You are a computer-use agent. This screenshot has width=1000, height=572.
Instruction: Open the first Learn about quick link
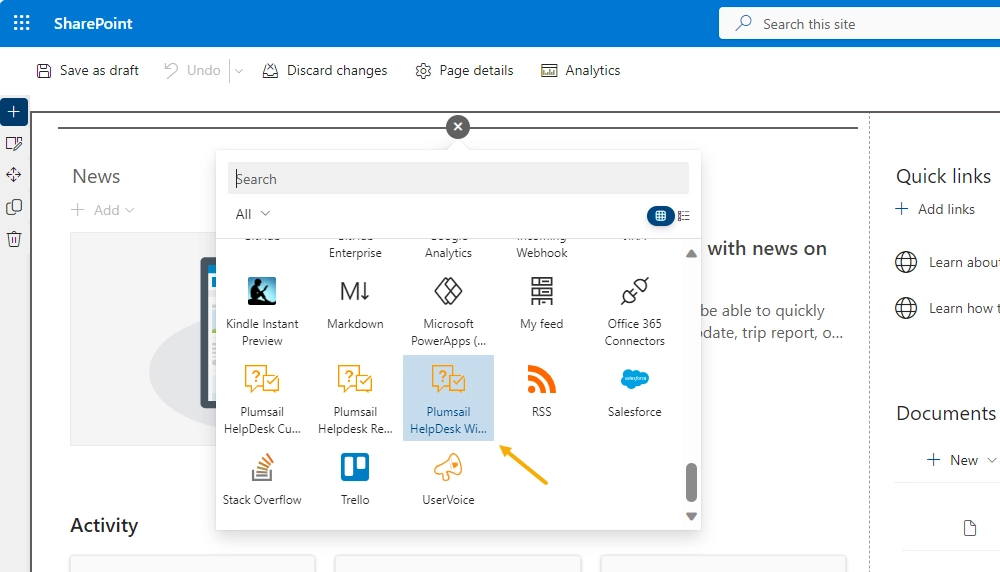click(x=947, y=262)
